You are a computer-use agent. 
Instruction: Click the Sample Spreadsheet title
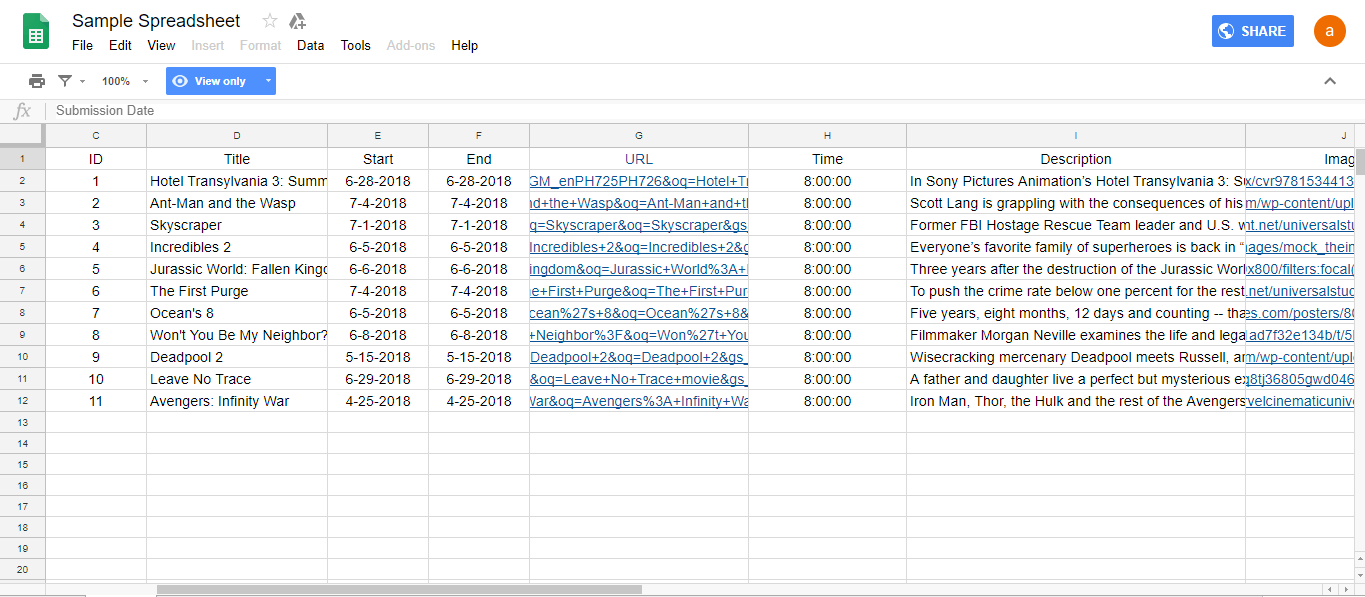(x=156, y=21)
